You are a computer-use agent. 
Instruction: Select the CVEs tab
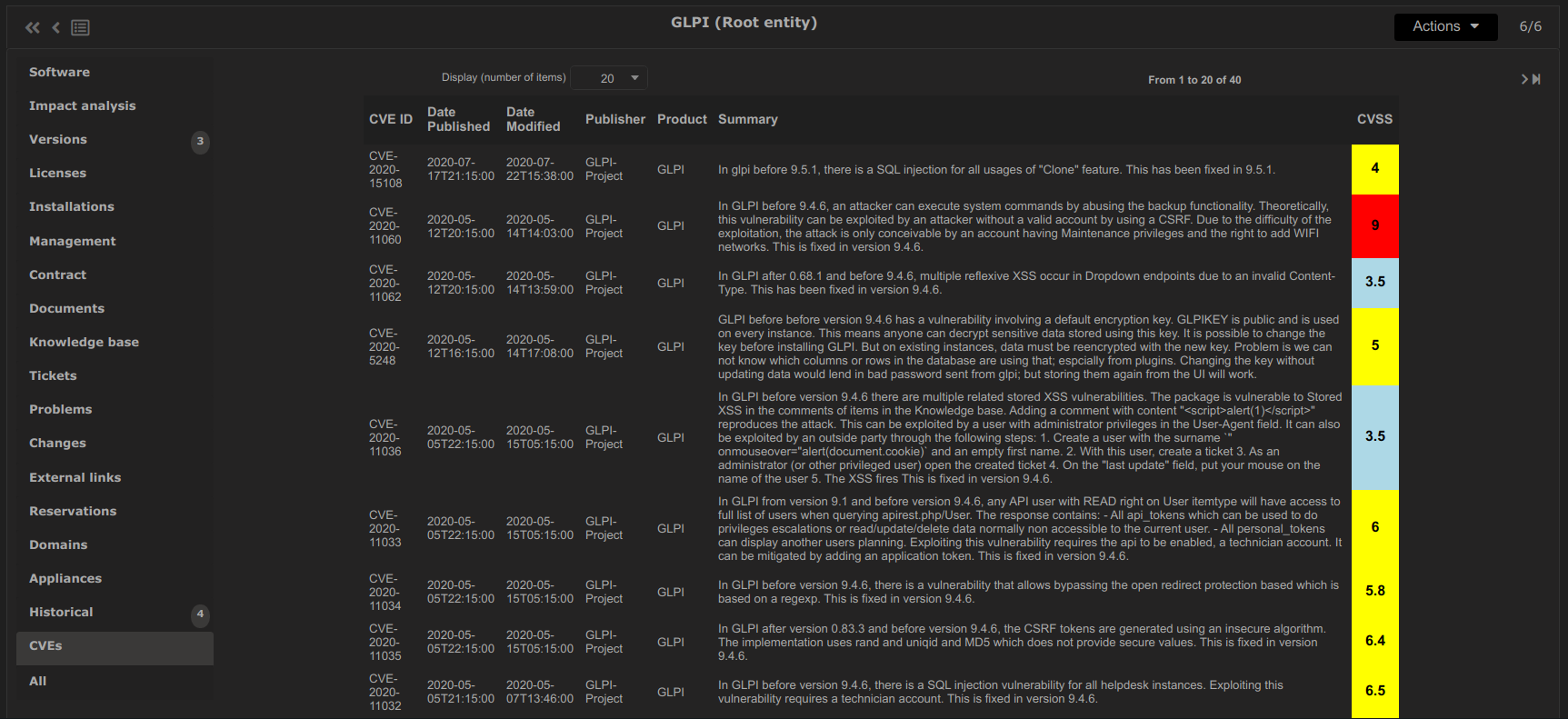point(115,648)
